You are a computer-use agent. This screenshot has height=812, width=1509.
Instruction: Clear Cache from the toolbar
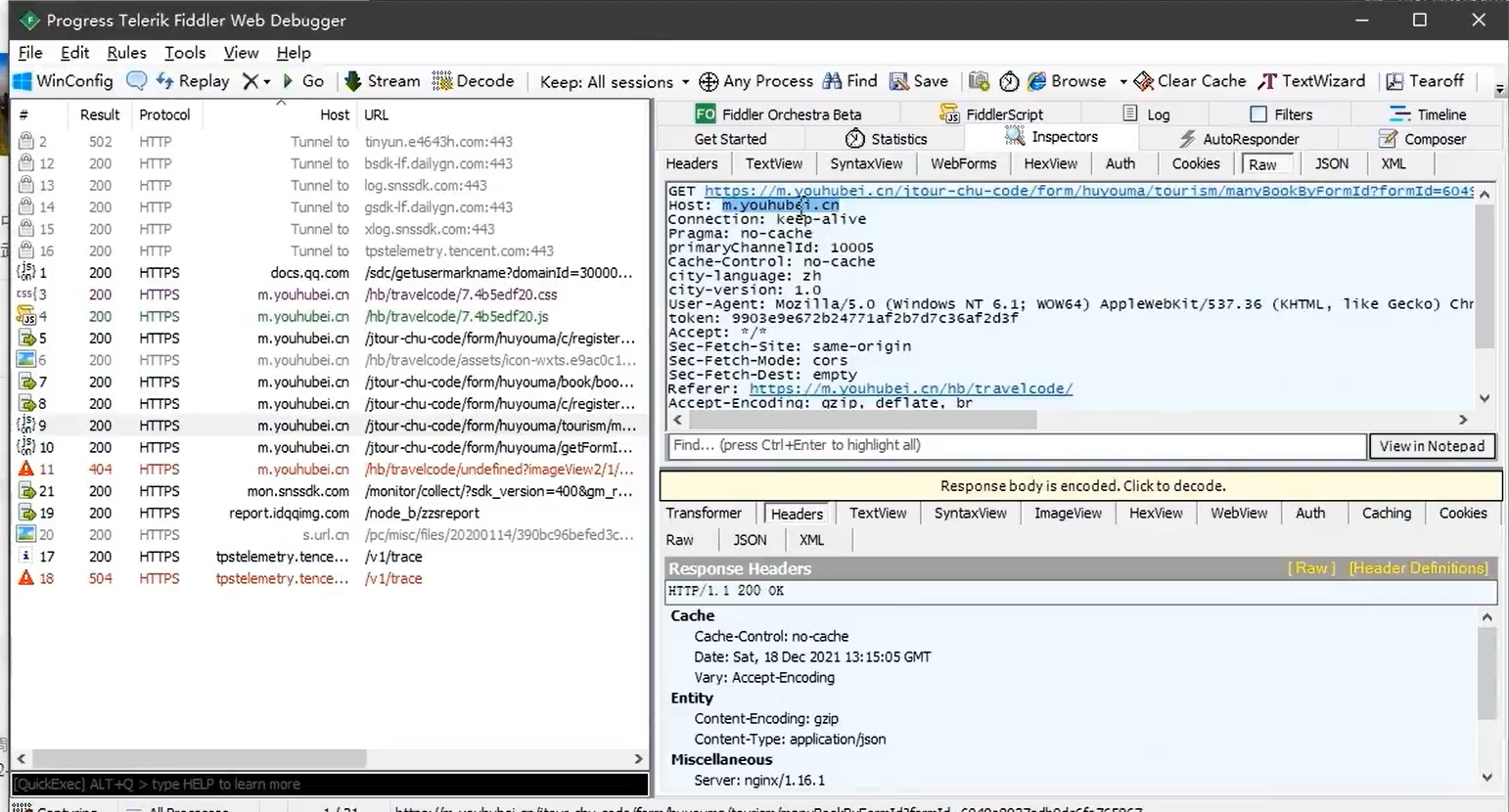pos(1190,81)
